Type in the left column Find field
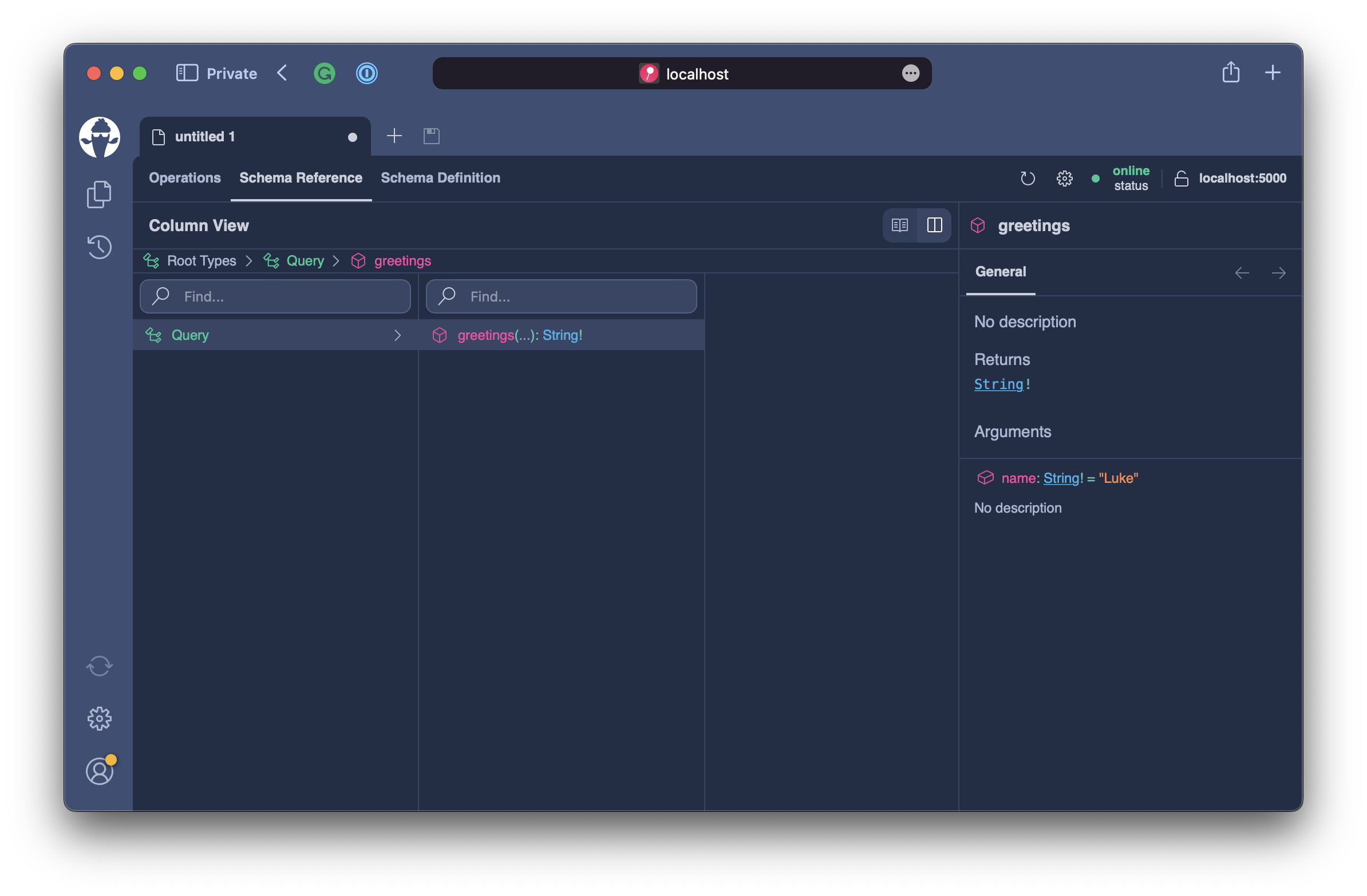The width and height of the screenshot is (1367, 896). point(275,296)
